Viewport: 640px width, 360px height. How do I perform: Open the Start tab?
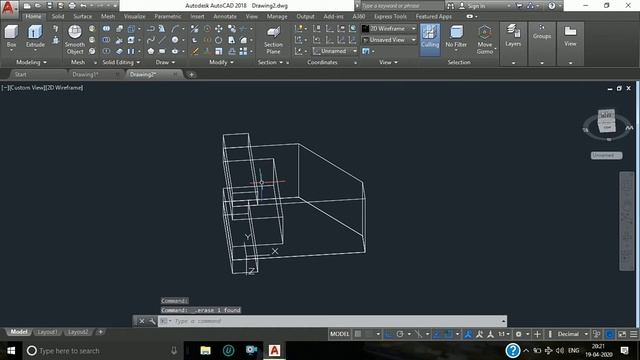pyautogui.click(x=20, y=75)
